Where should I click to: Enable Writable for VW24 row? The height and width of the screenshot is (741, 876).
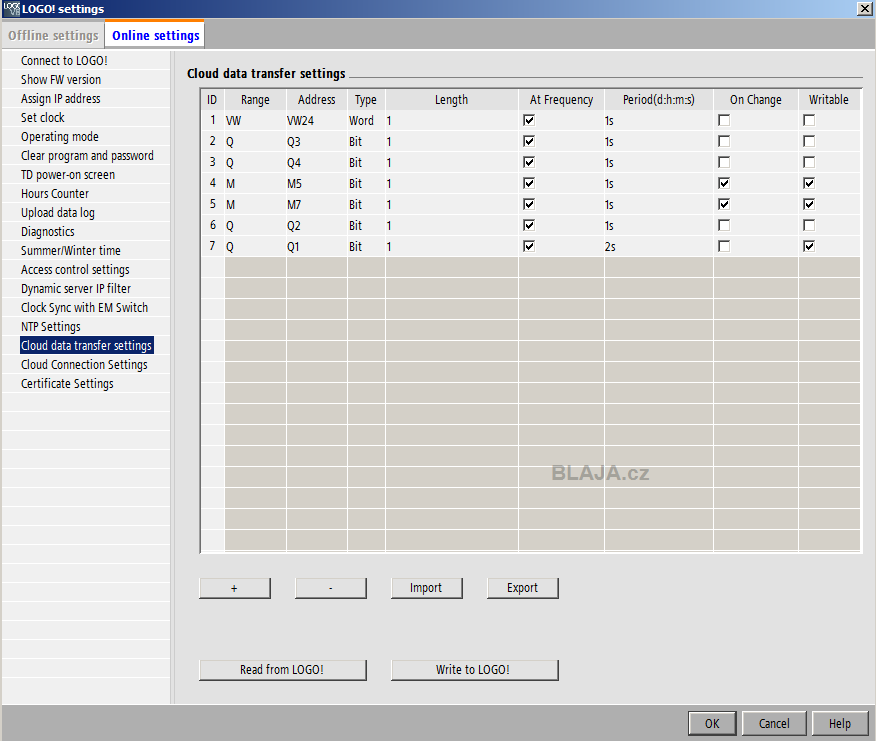(809, 120)
